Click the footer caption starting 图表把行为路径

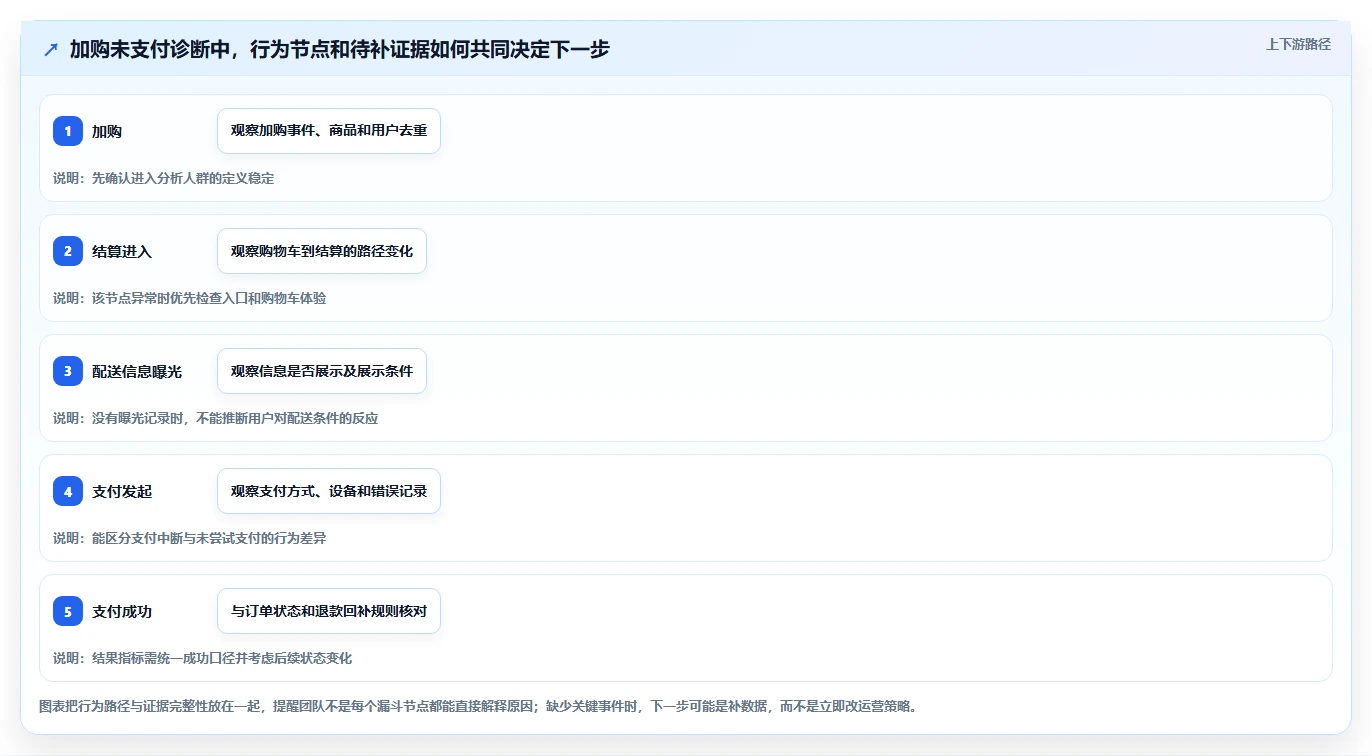point(478,706)
